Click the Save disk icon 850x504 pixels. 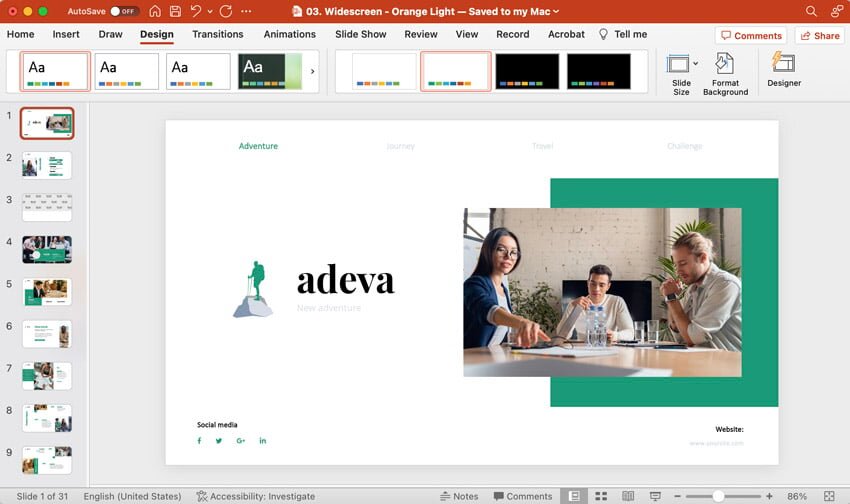[175, 11]
